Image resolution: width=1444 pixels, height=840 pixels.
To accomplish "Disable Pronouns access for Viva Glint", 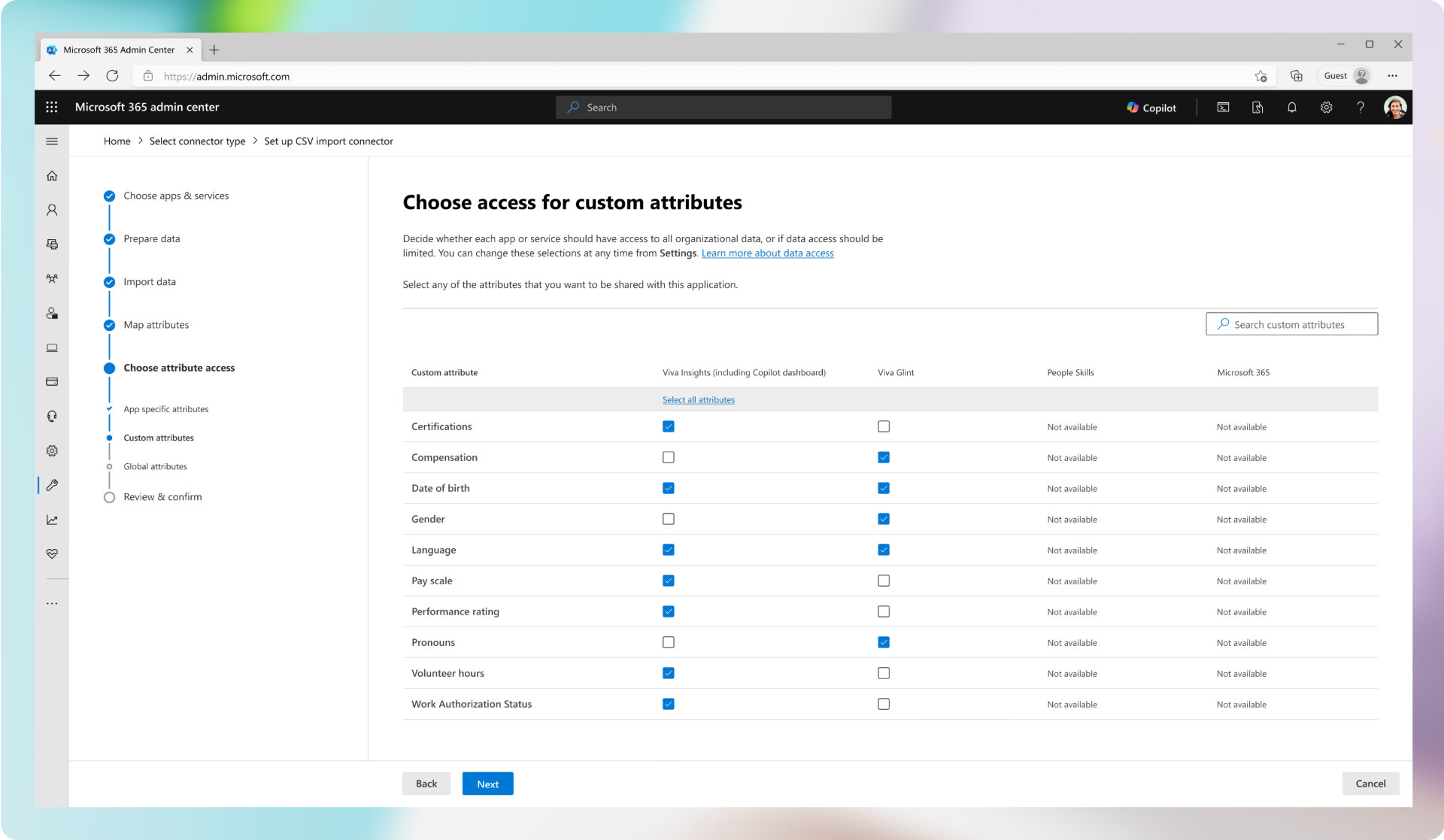I will 884,642.
